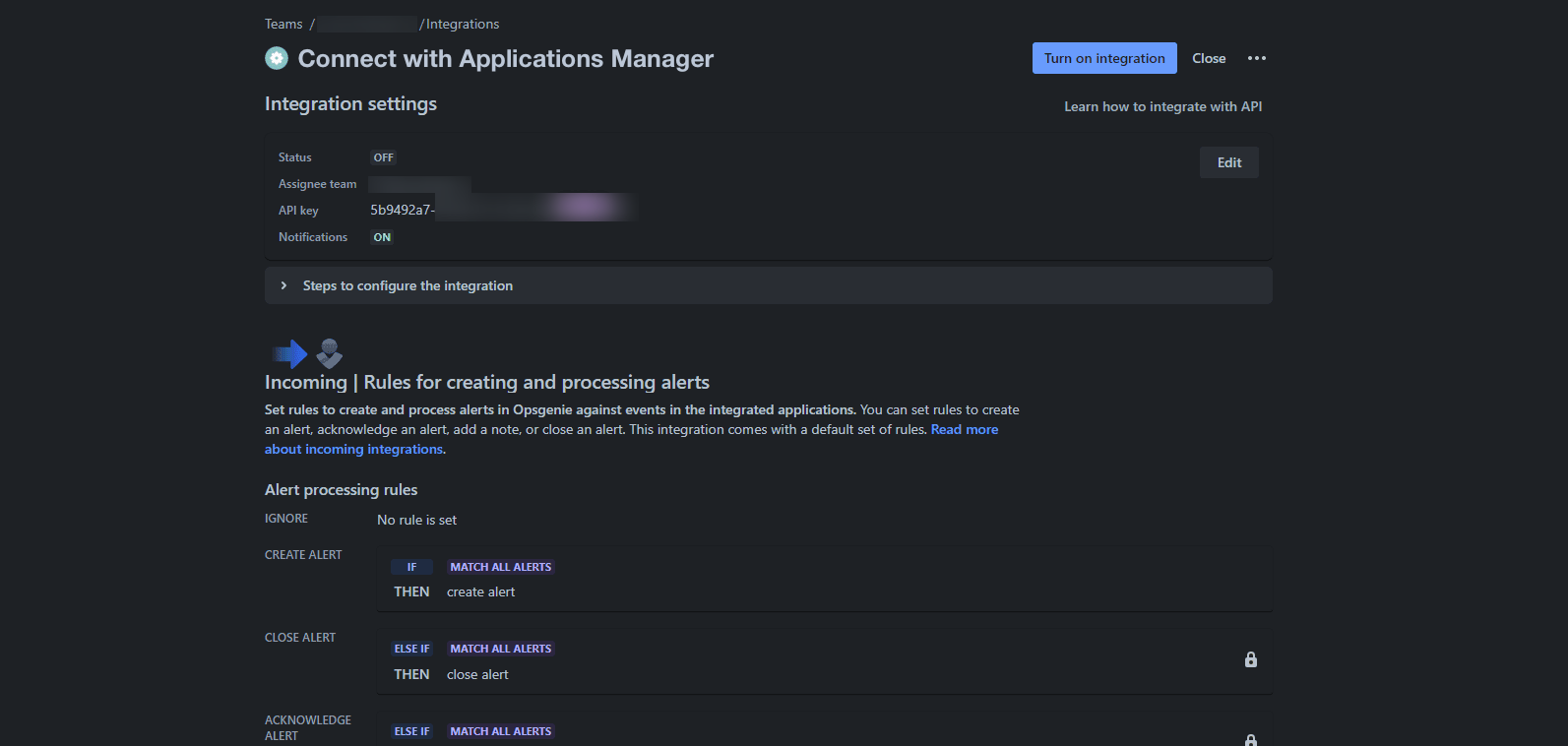Viewport: 1568px width, 746px height.
Task: Click MATCH ALL ALERTS in Acknowledge Alert rule
Action: [x=501, y=731]
